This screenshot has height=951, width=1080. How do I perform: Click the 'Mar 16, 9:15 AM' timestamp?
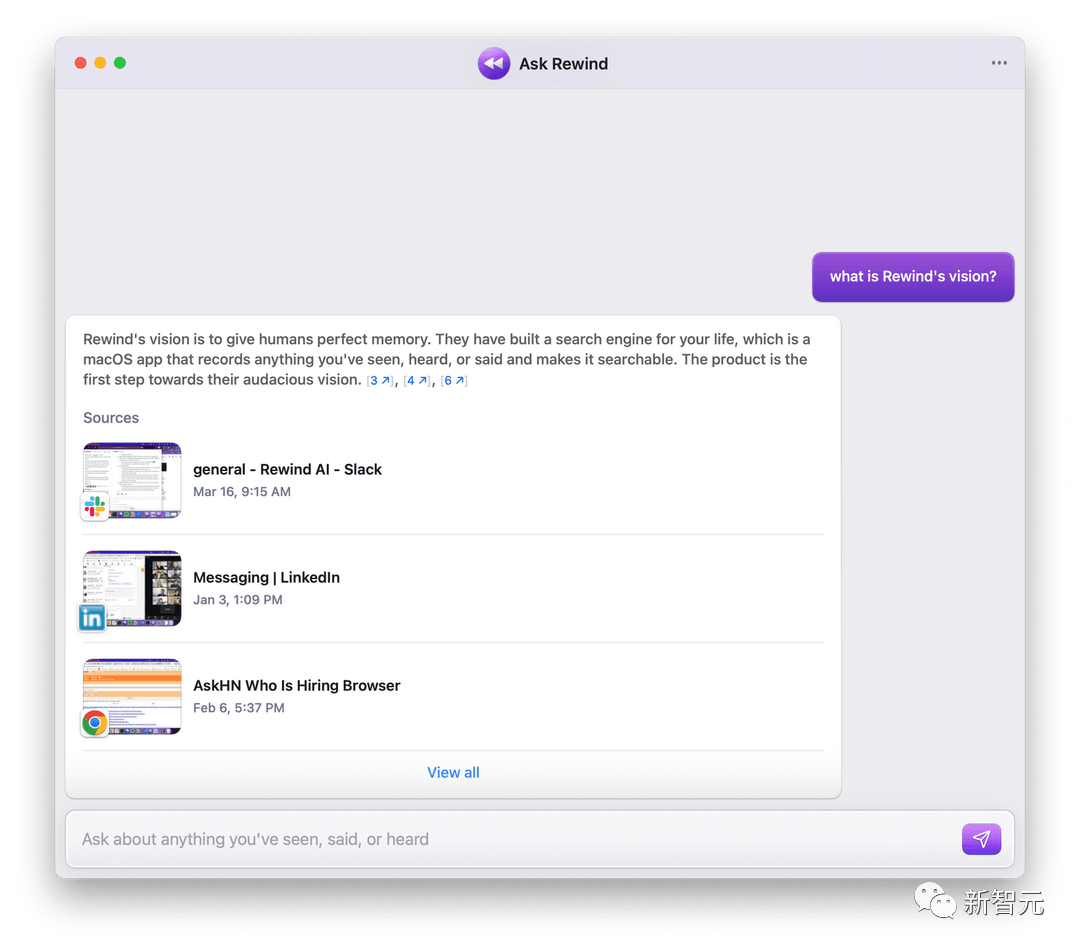[x=242, y=492]
